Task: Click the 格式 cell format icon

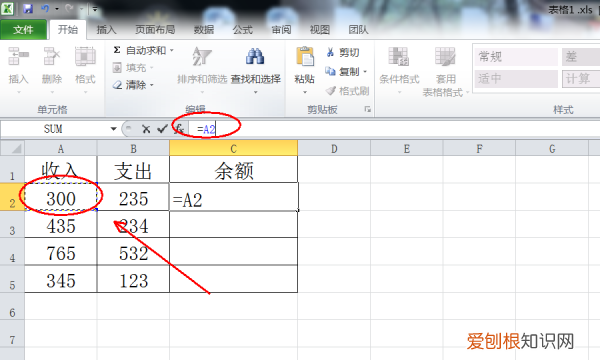Action: tap(85, 57)
